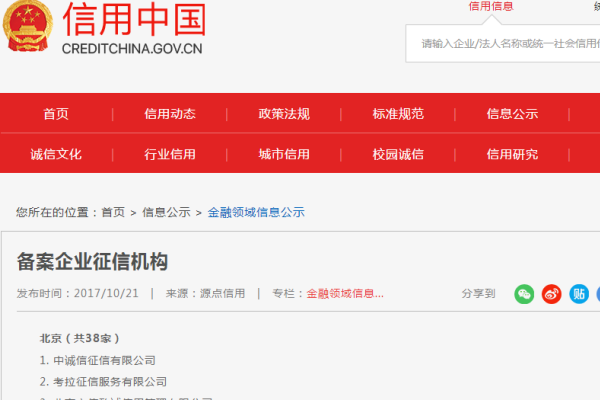The width and height of the screenshot is (600, 400).
Task: Open the 信用动态 menu item
Action: (170, 114)
